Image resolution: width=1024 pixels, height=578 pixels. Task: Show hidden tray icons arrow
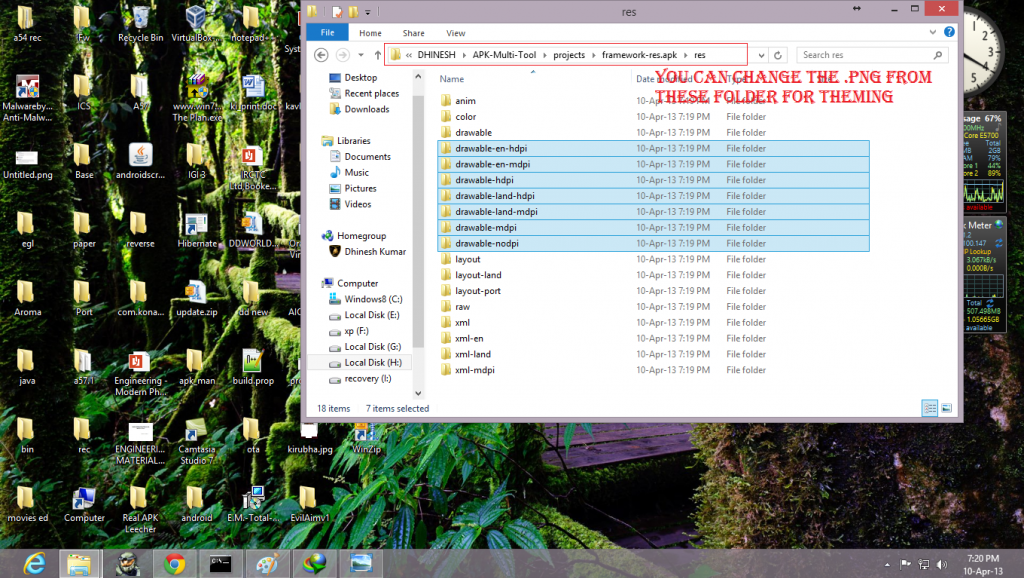point(887,564)
